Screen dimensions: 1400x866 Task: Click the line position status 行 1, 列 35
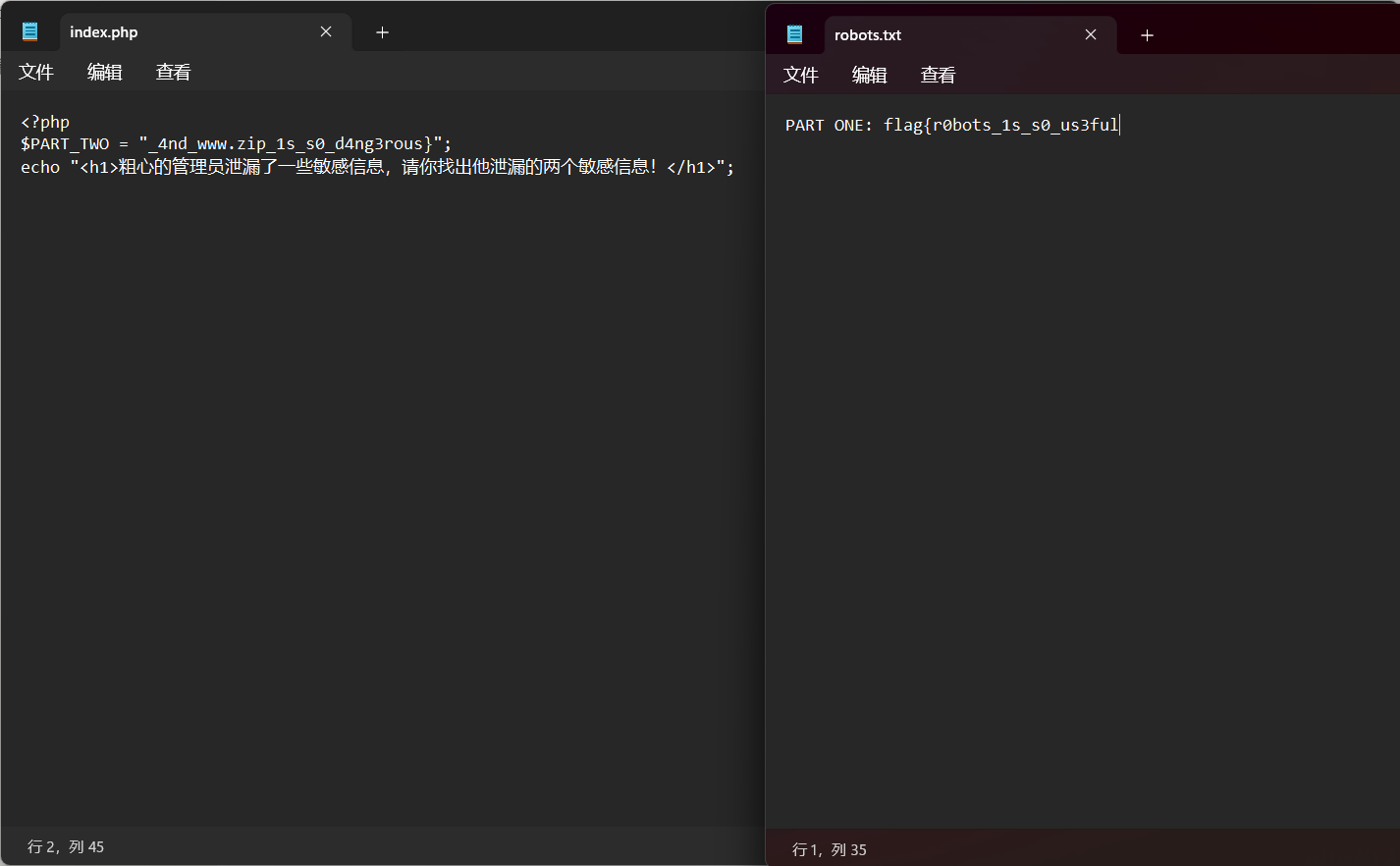pyautogui.click(x=830, y=849)
